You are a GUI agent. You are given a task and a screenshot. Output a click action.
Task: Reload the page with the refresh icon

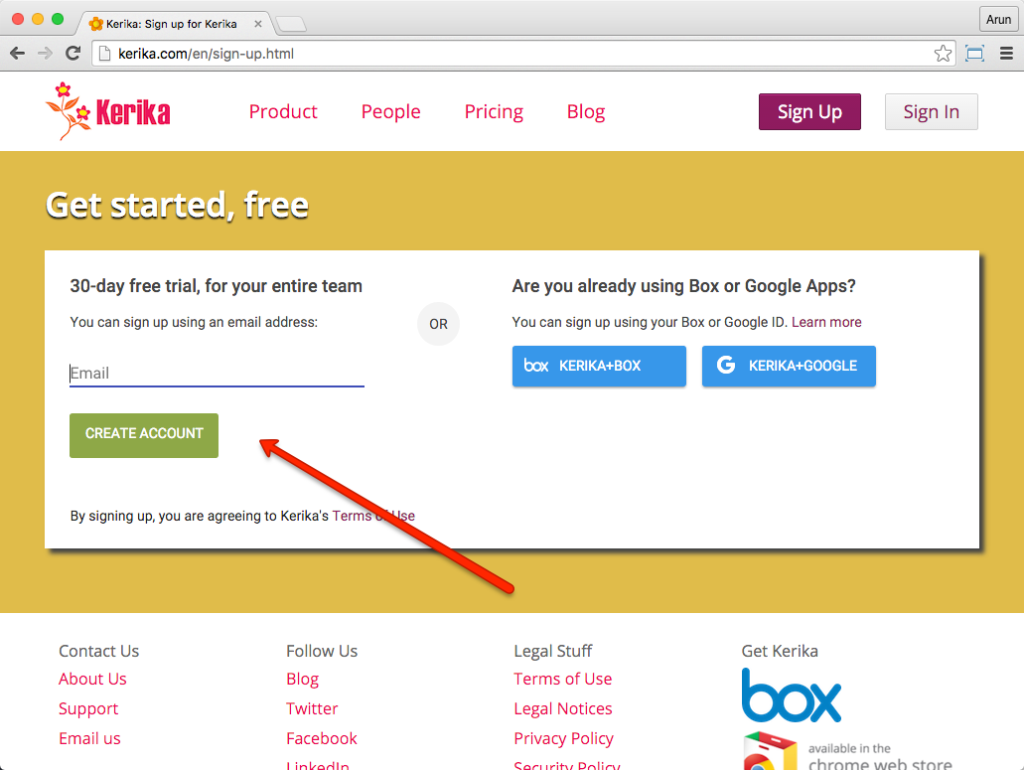coord(73,54)
